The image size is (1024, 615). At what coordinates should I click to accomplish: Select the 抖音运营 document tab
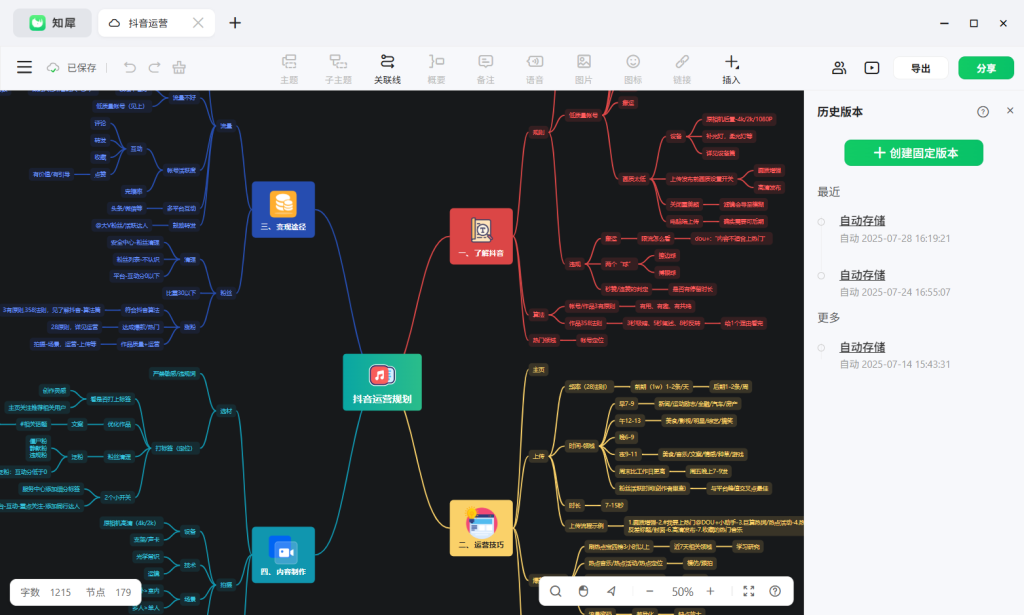[x=148, y=23]
